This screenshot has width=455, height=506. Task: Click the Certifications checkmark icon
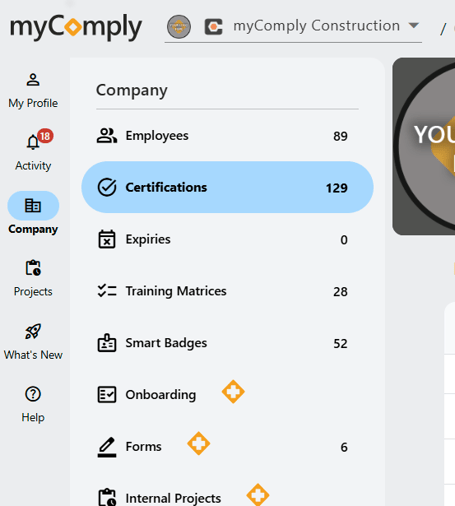click(107, 187)
